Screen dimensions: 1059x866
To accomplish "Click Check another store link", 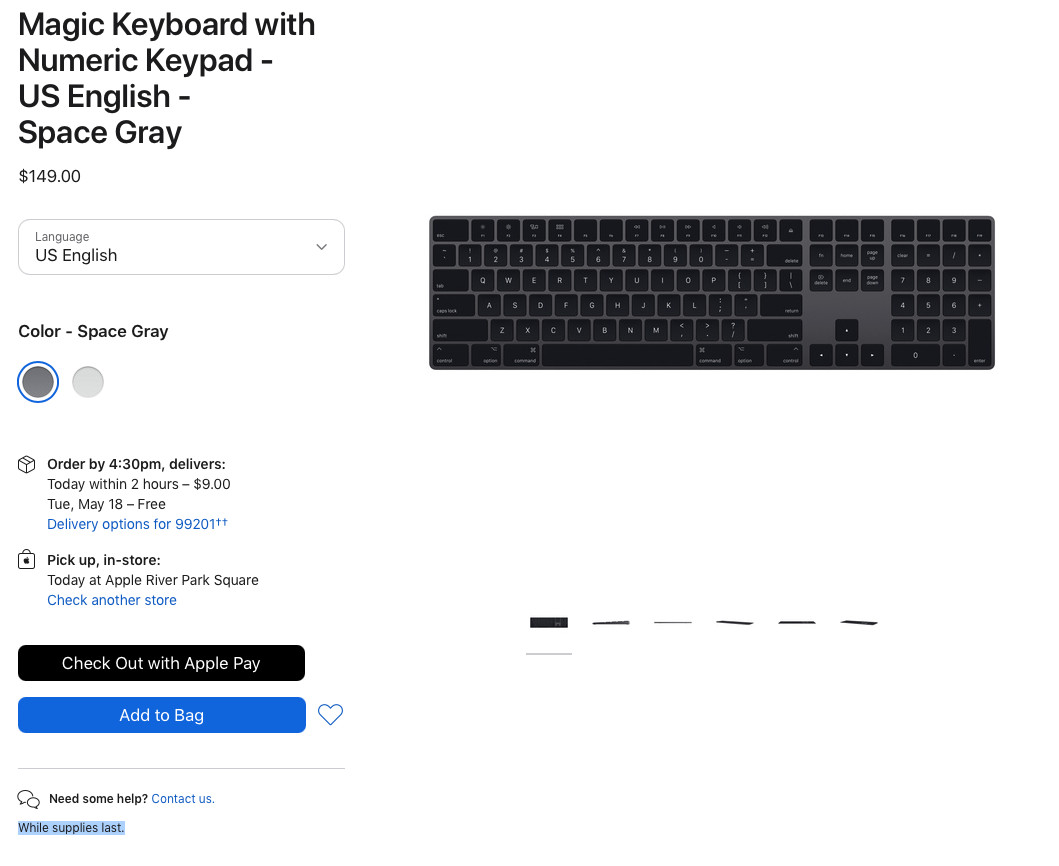I will (x=112, y=600).
